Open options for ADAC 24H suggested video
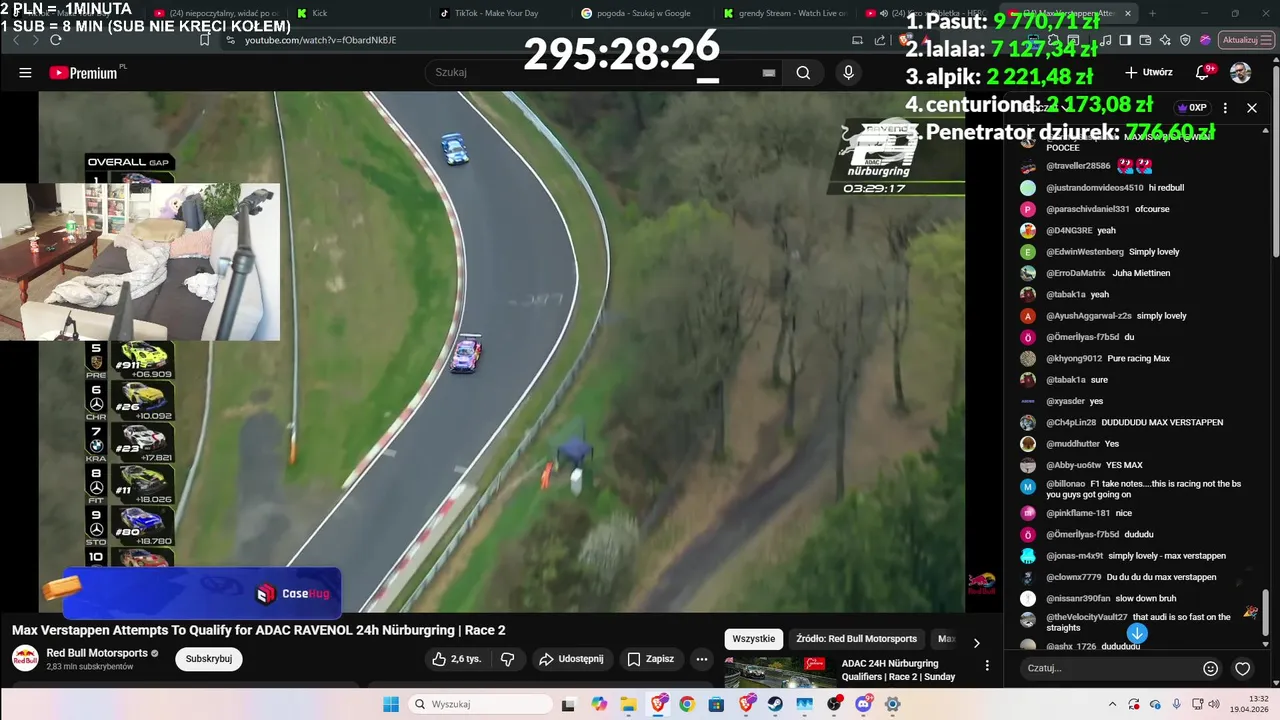Viewport: 1280px width, 720px height. click(987, 665)
